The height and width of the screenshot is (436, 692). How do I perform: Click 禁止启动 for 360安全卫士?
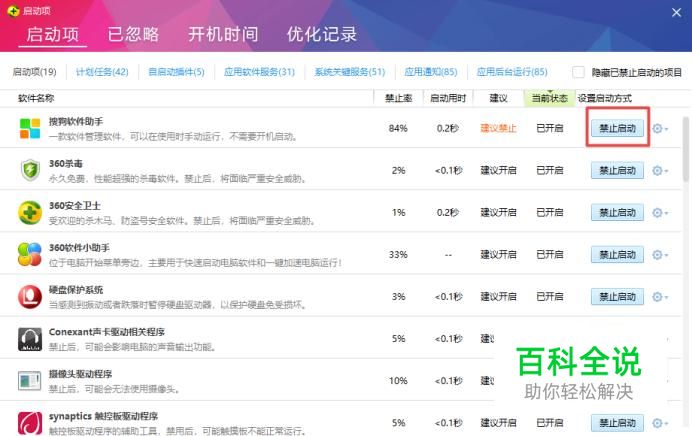tap(617, 213)
